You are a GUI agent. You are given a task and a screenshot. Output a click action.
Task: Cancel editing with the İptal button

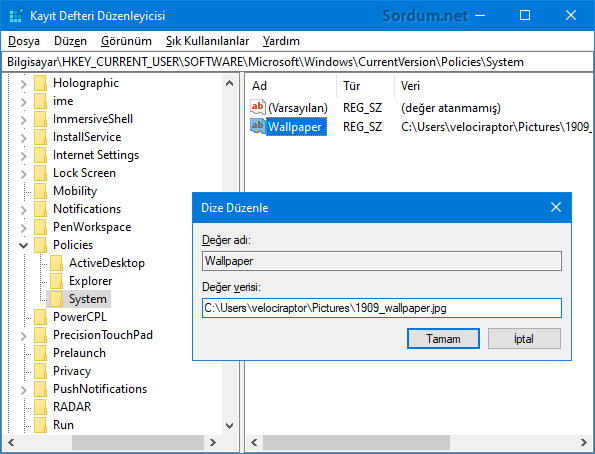(524, 338)
